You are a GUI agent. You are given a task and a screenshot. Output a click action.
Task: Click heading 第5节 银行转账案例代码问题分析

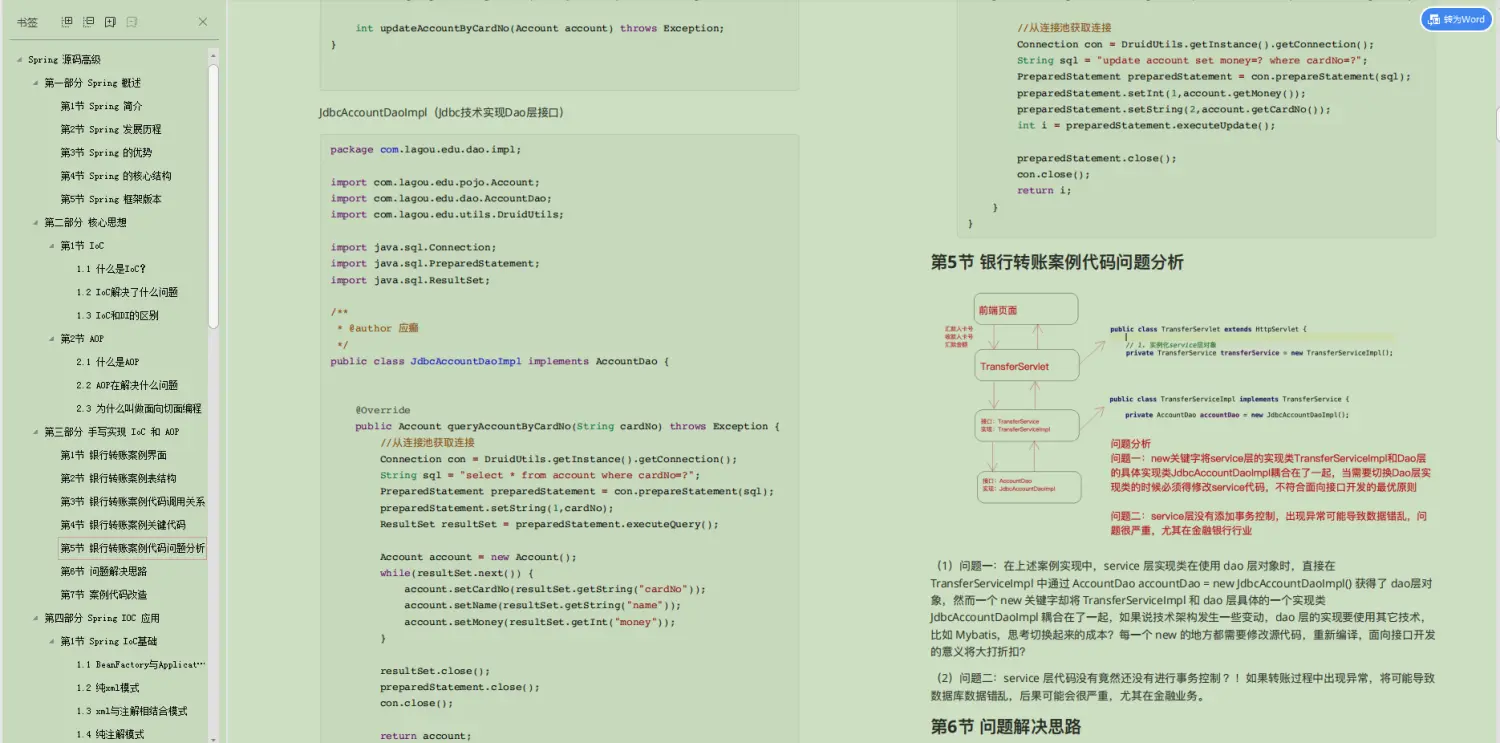point(1057,262)
